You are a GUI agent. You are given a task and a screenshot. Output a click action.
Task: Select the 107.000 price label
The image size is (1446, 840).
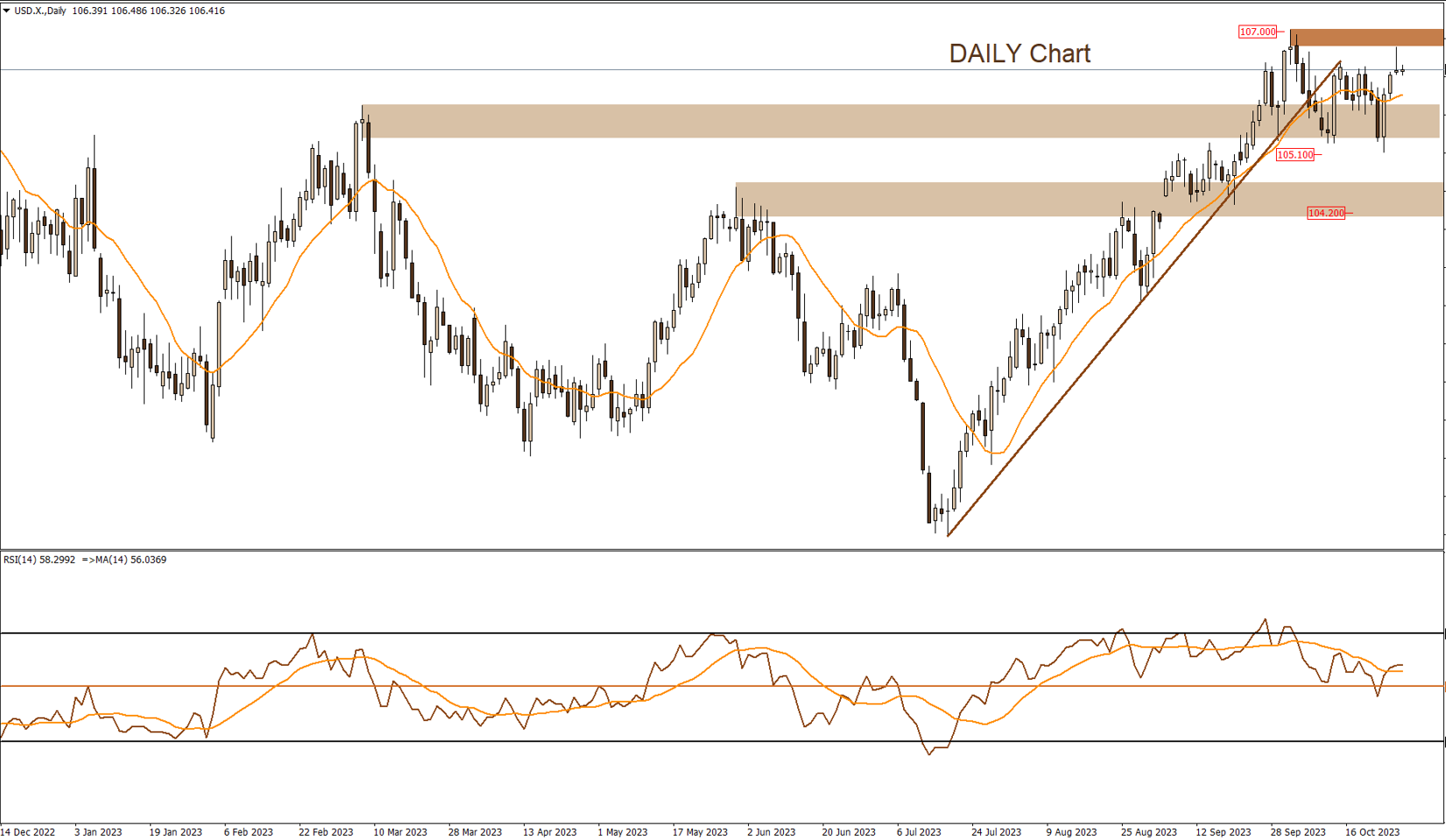[1258, 32]
